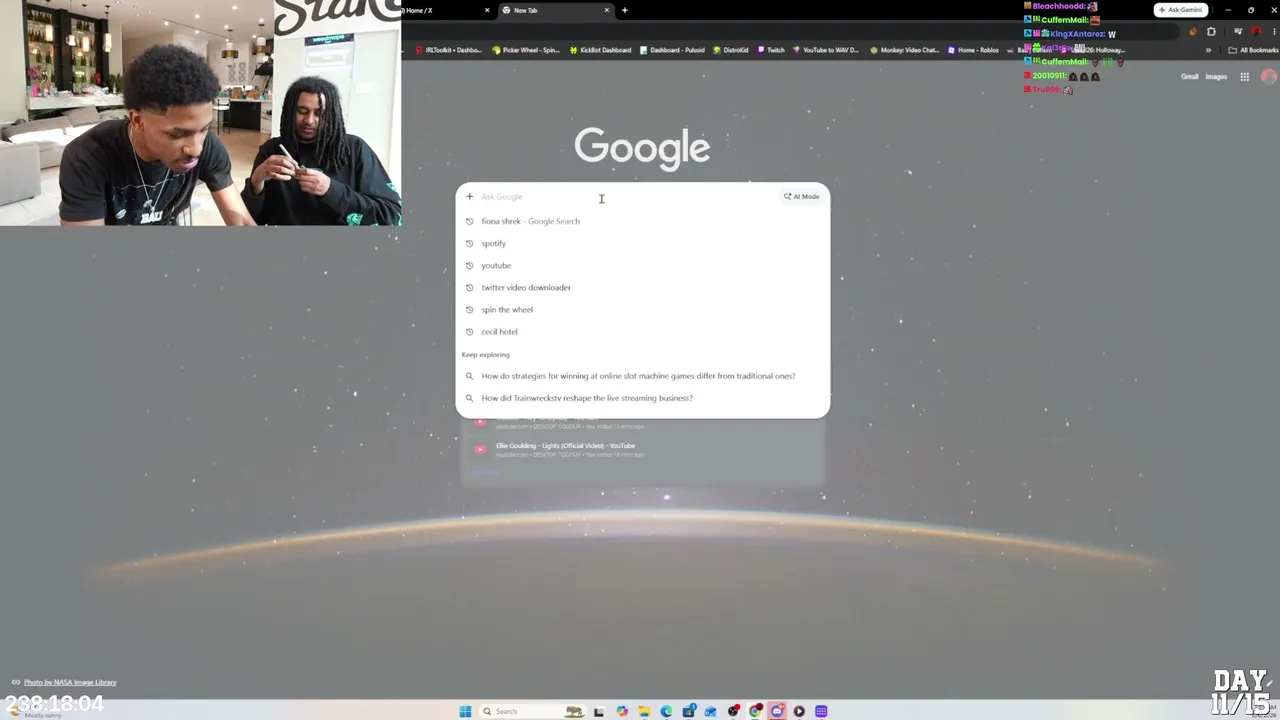
Task: Select the 'youtube' recent search
Action: pos(643,265)
